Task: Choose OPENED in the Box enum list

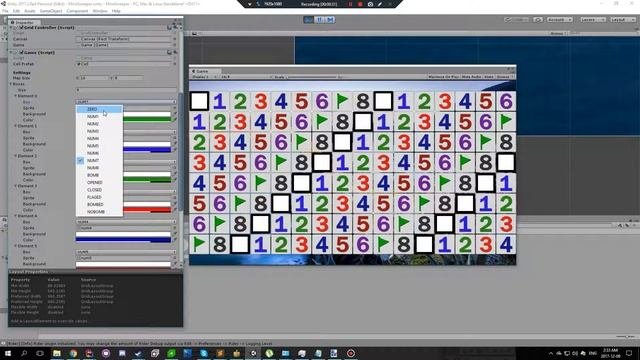Action: [x=99, y=182]
